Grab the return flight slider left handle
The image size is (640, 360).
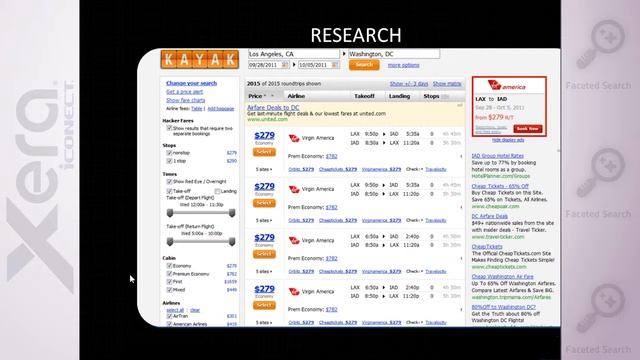(170, 242)
